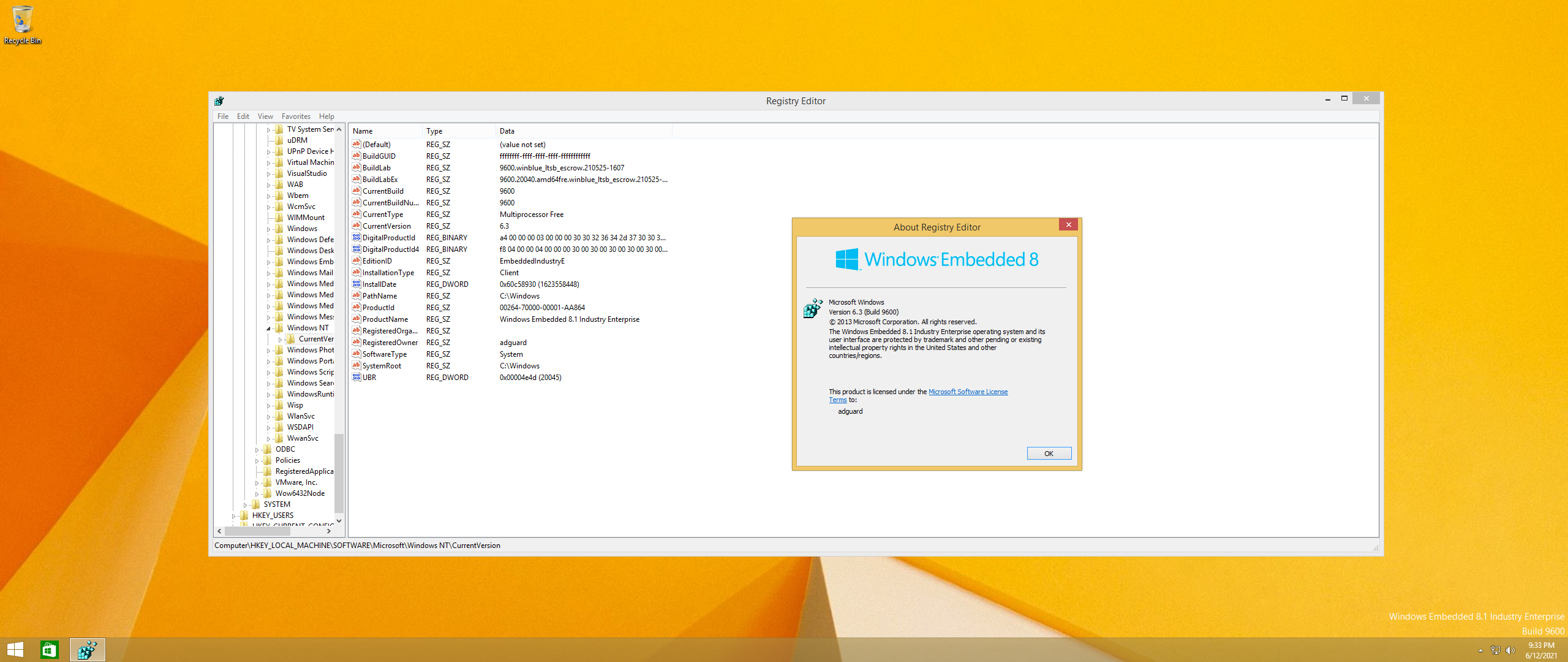Expand the Wisp tree node

268,406
